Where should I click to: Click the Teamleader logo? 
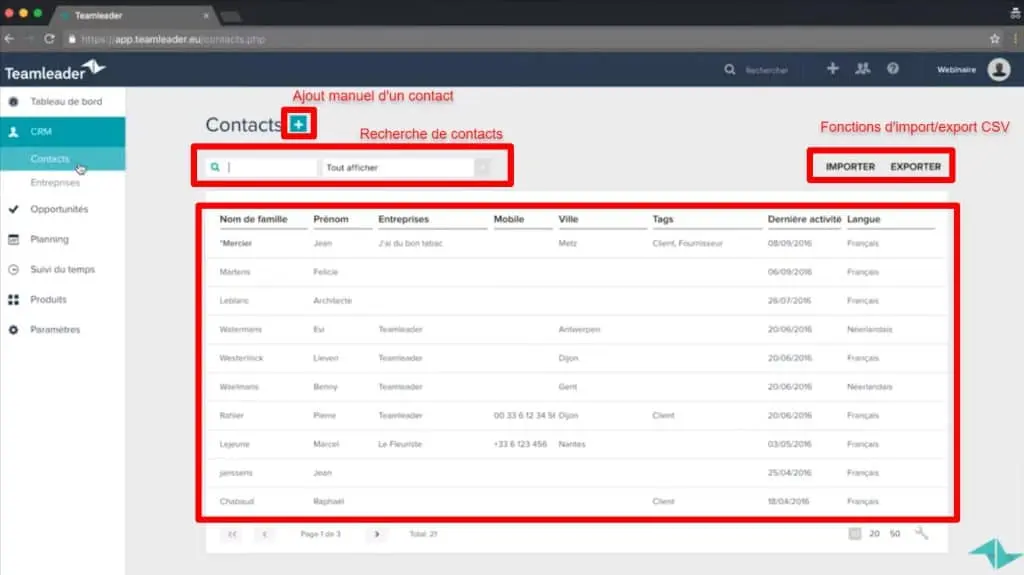(x=55, y=70)
